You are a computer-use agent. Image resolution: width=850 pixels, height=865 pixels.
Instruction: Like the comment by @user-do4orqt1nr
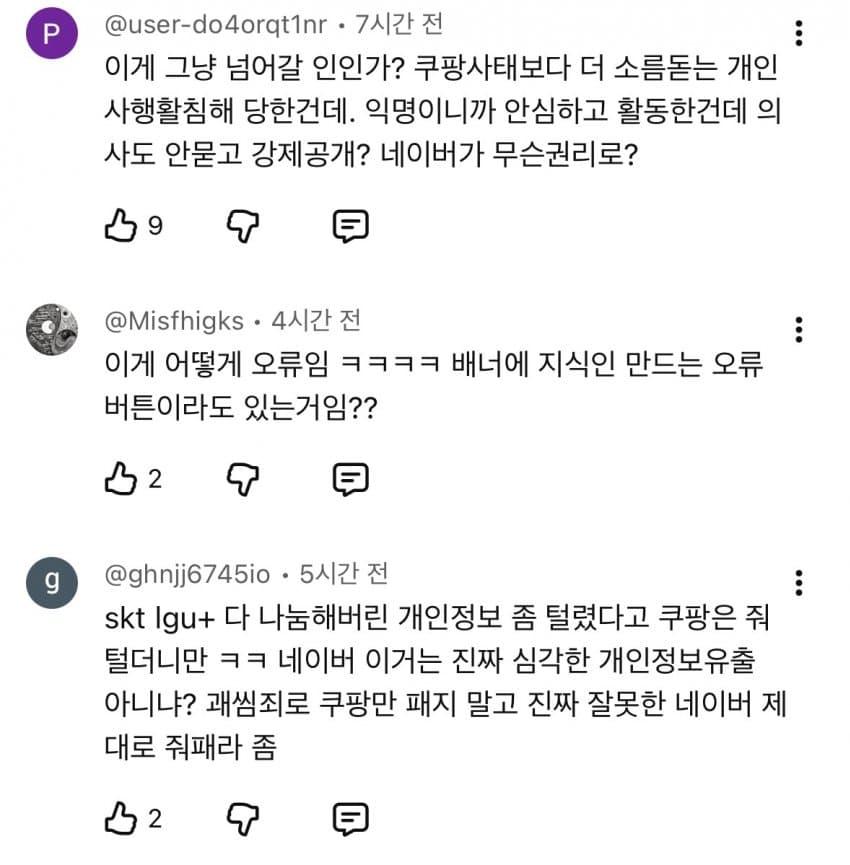coord(120,226)
